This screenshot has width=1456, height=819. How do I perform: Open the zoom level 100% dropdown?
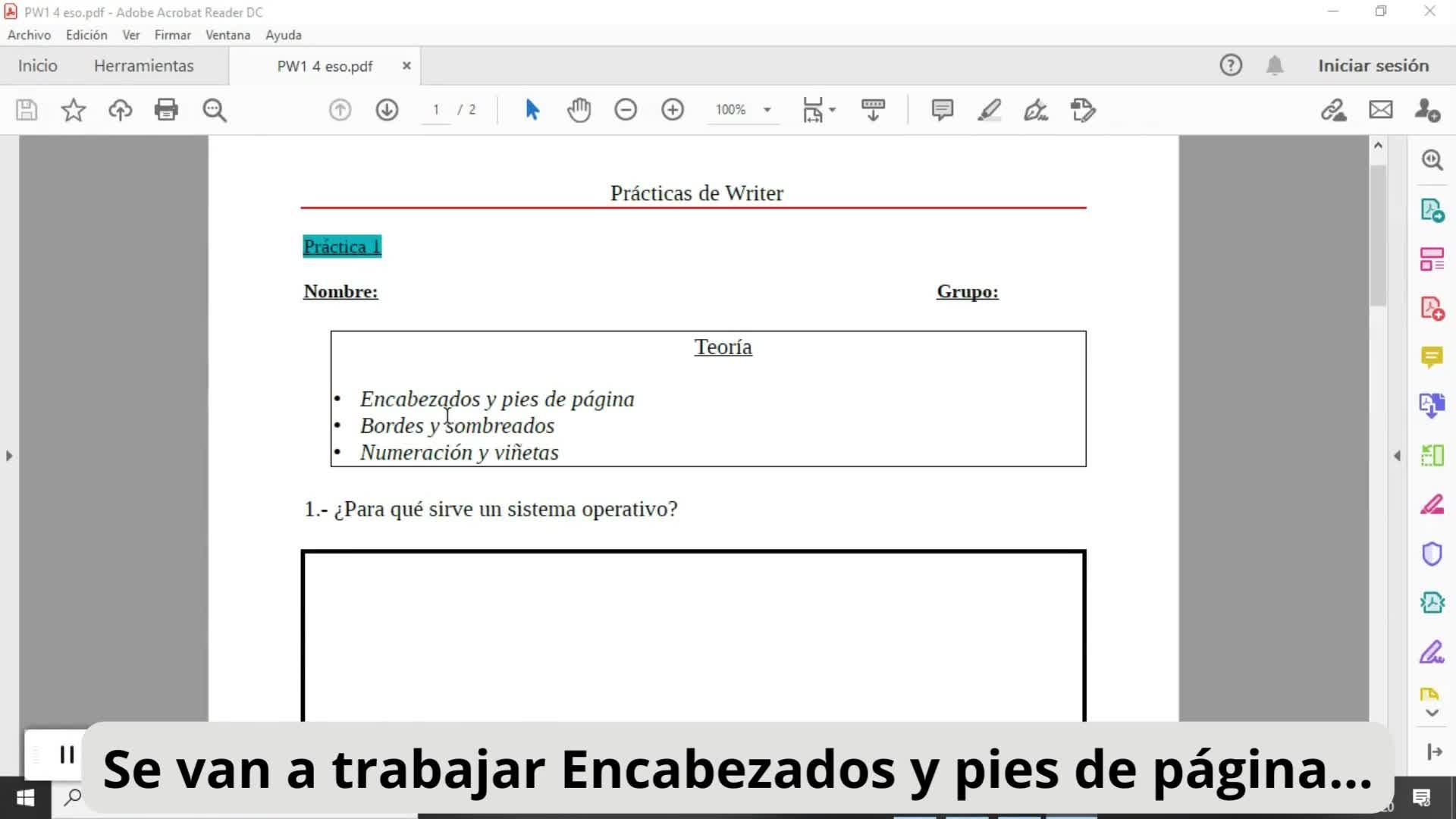(767, 110)
